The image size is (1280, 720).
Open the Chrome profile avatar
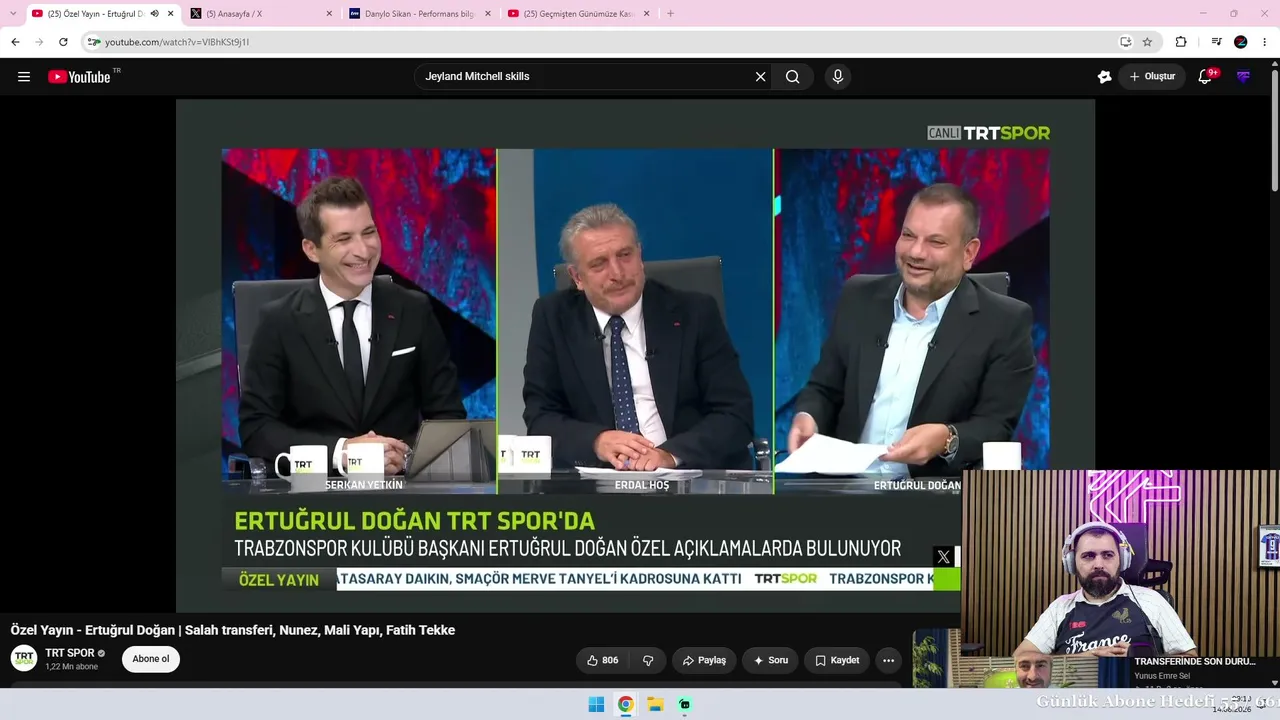point(1241,42)
